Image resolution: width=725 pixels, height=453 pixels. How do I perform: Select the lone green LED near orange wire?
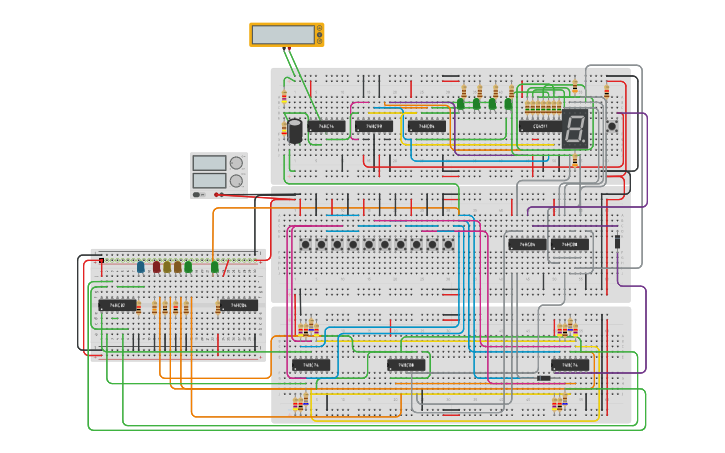[214, 267]
